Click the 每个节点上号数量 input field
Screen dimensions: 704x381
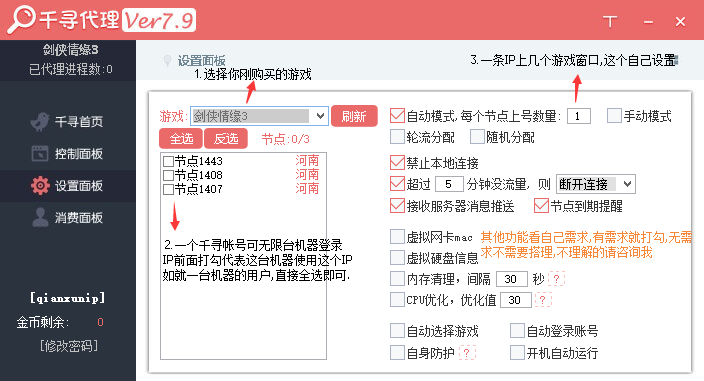[x=578, y=116]
